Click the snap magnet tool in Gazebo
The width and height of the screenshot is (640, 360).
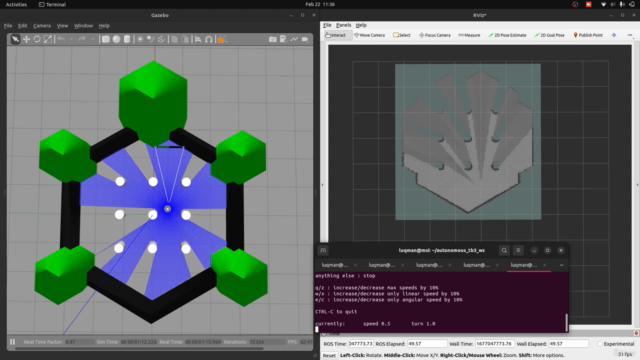pos(209,39)
